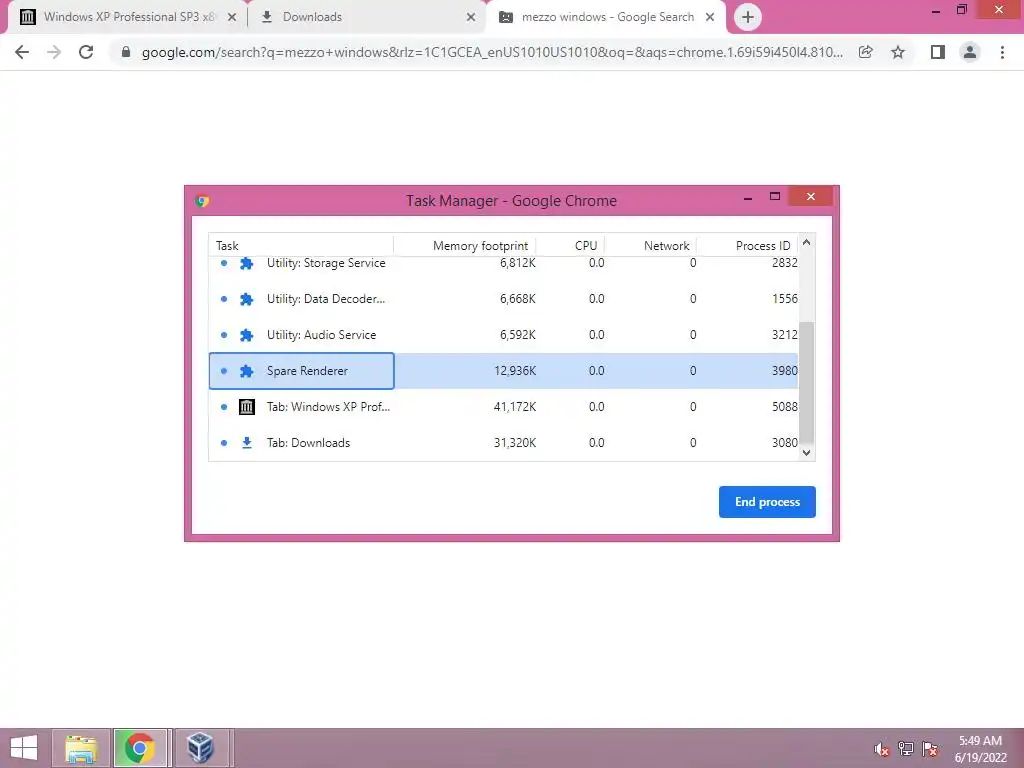Open File Explorer from taskbar
This screenshot has width=1024, height=768.
coord(80,748)
